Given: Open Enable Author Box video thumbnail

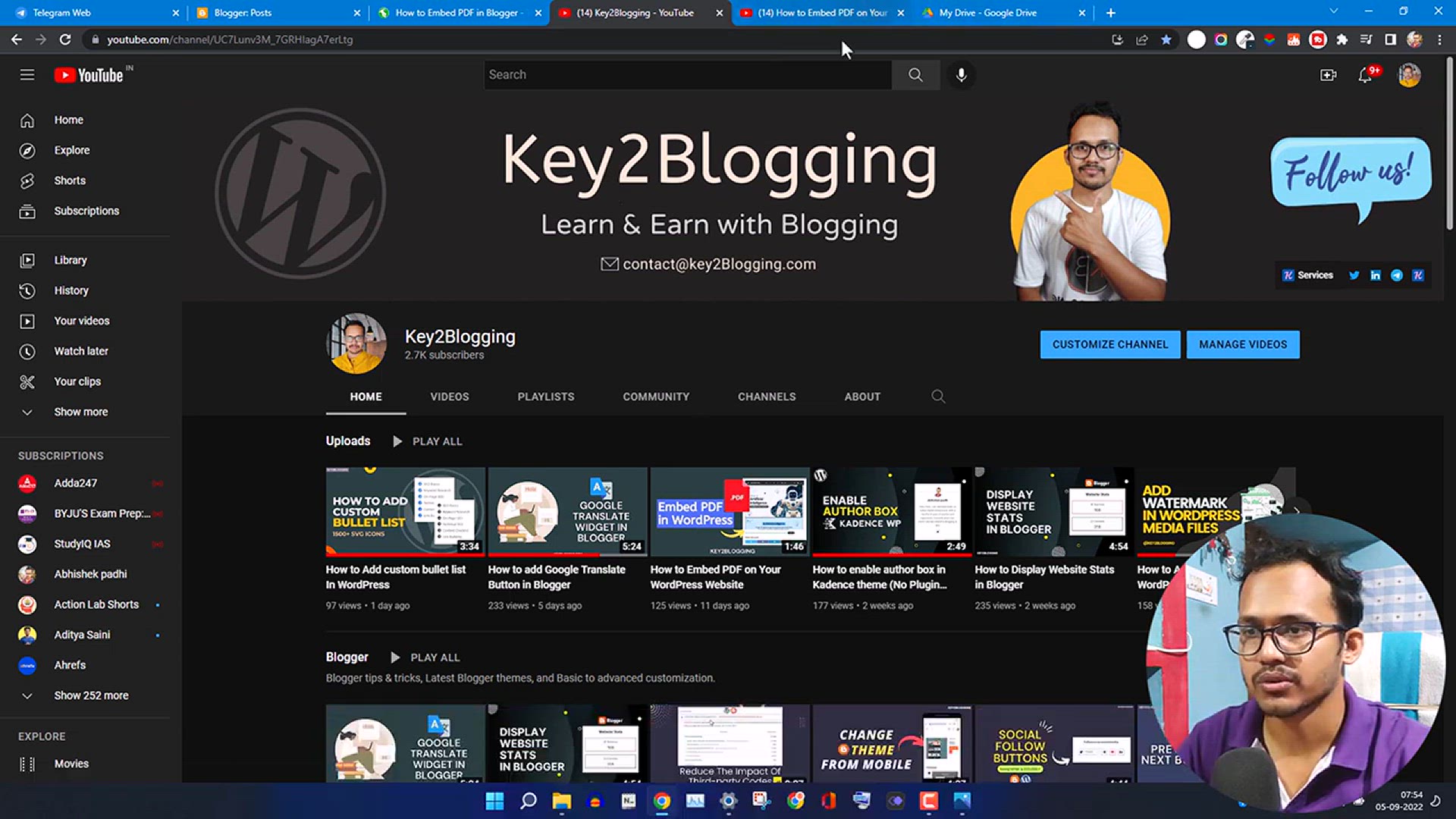Looking at the screenshot, I should point(892,512).
